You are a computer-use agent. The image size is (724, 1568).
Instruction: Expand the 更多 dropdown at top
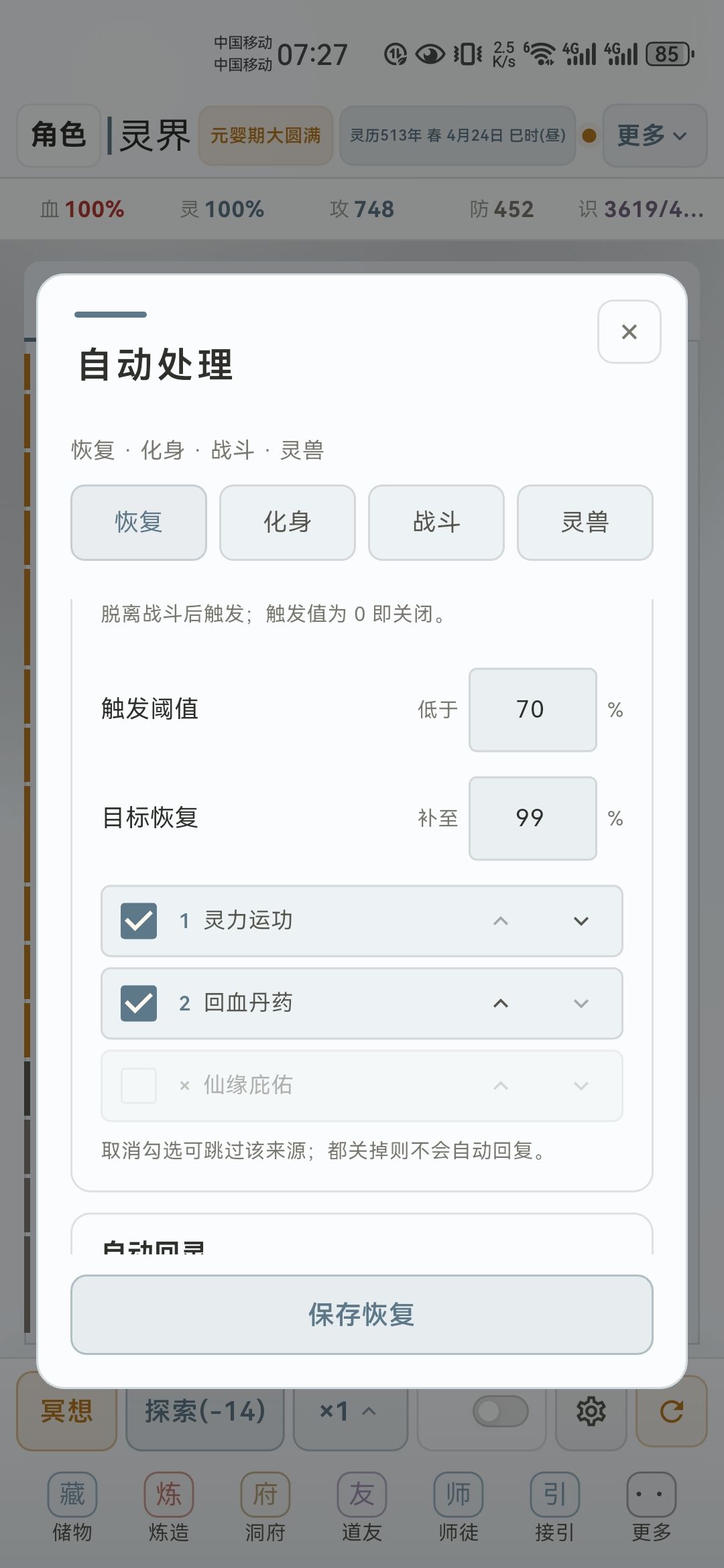tap(655, 135)
